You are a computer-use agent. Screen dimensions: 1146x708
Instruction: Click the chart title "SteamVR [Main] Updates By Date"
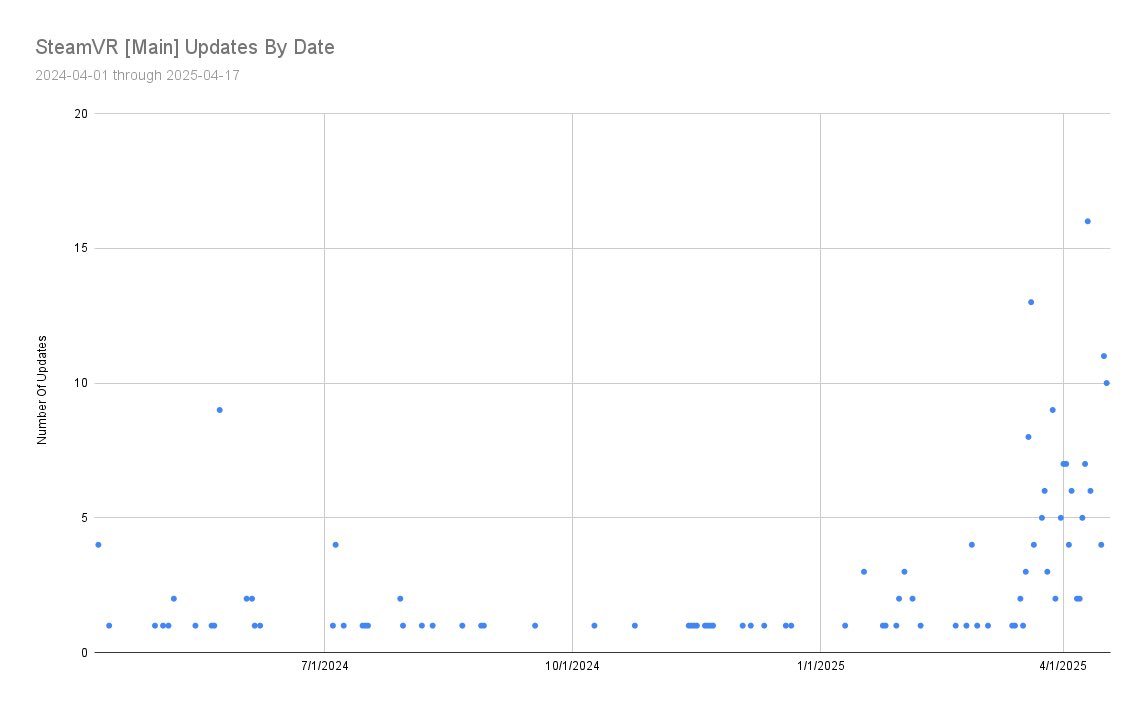[184, 47]
